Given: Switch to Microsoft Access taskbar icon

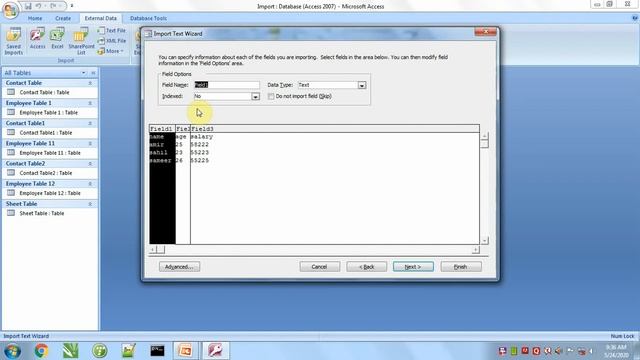Looking at the screenshot, I should [x=215, y=351].
